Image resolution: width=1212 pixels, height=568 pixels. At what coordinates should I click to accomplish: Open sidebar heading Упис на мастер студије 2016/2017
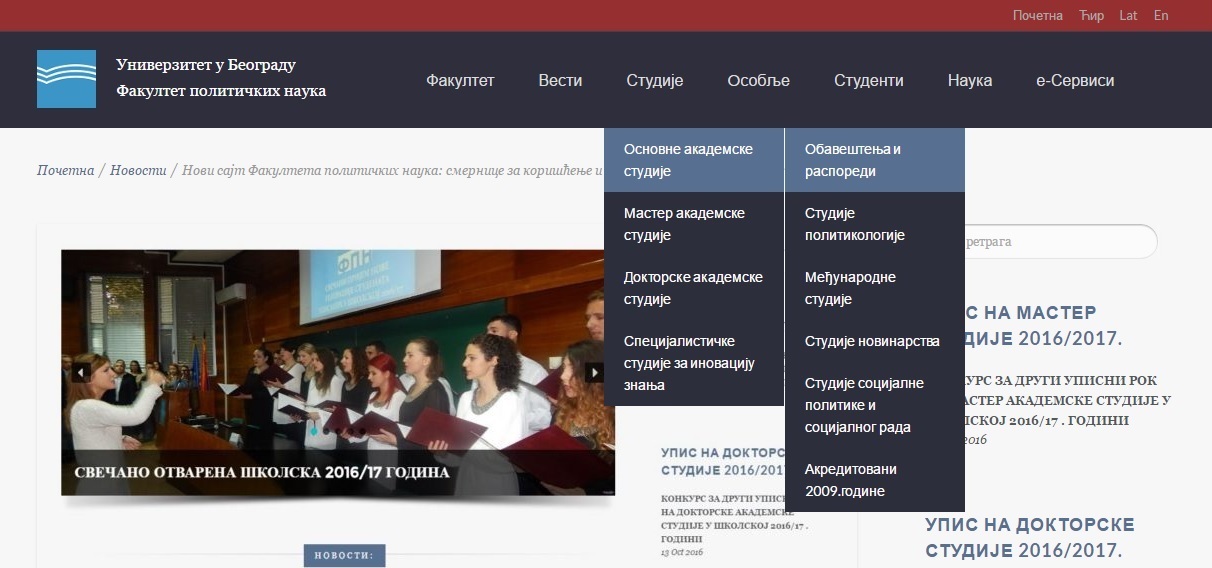click(x=1045, y=326)
